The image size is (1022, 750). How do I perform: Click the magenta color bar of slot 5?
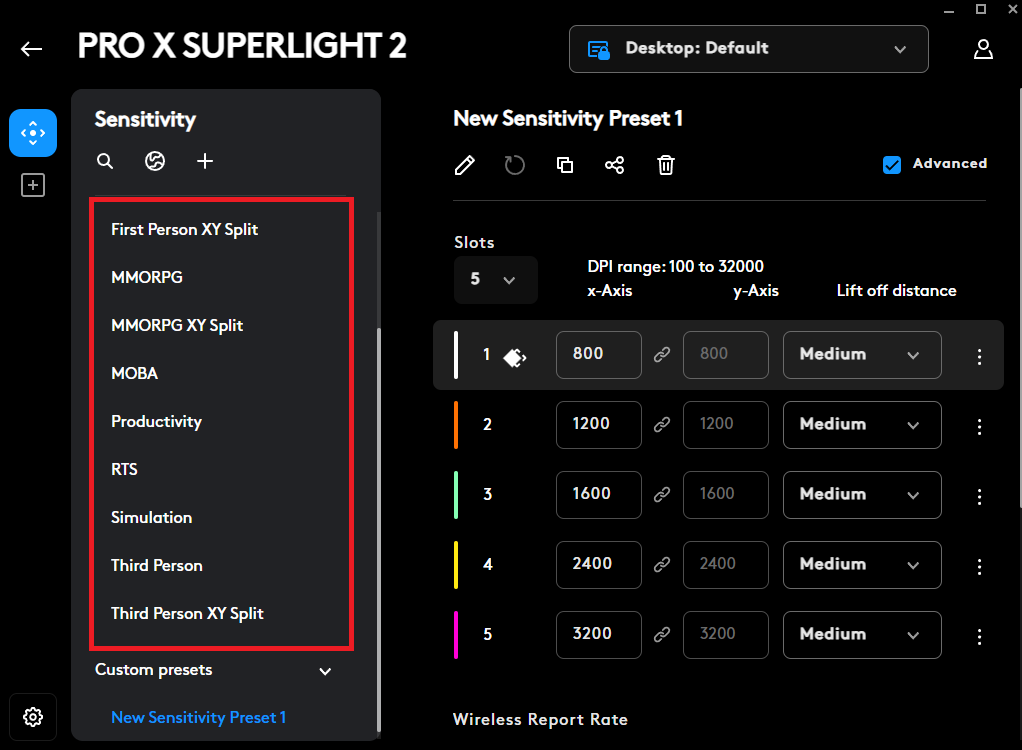(x=456, y=635)
